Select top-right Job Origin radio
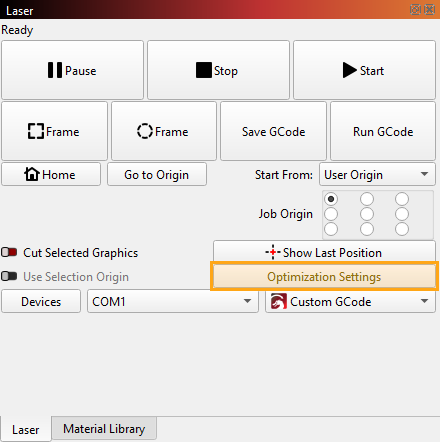Viewport: 440px width, 442px height. pyautogui.click(x=402, y=199)
